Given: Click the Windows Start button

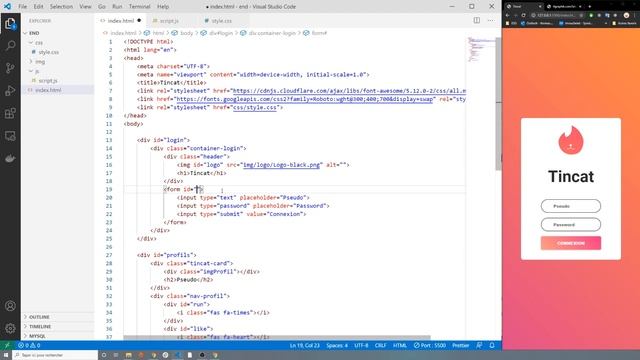Looking at the screenshot, I should coord(6,355).
